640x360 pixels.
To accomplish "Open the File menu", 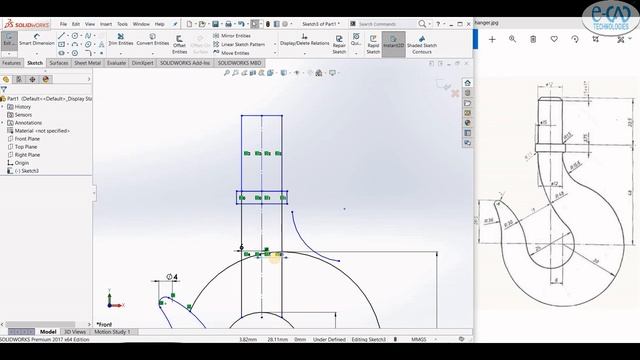I will [63, 24].
